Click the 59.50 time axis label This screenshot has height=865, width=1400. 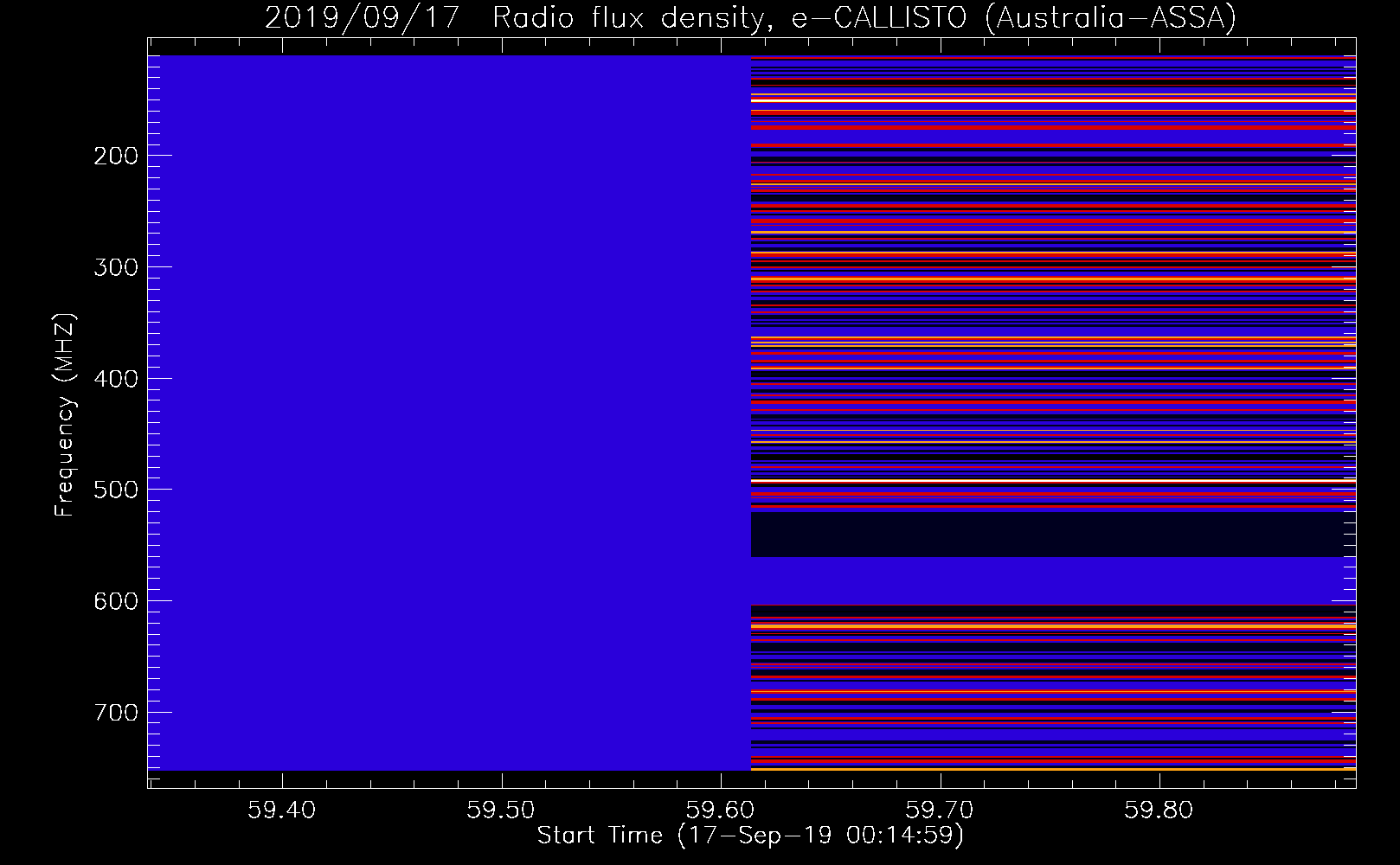501,811
